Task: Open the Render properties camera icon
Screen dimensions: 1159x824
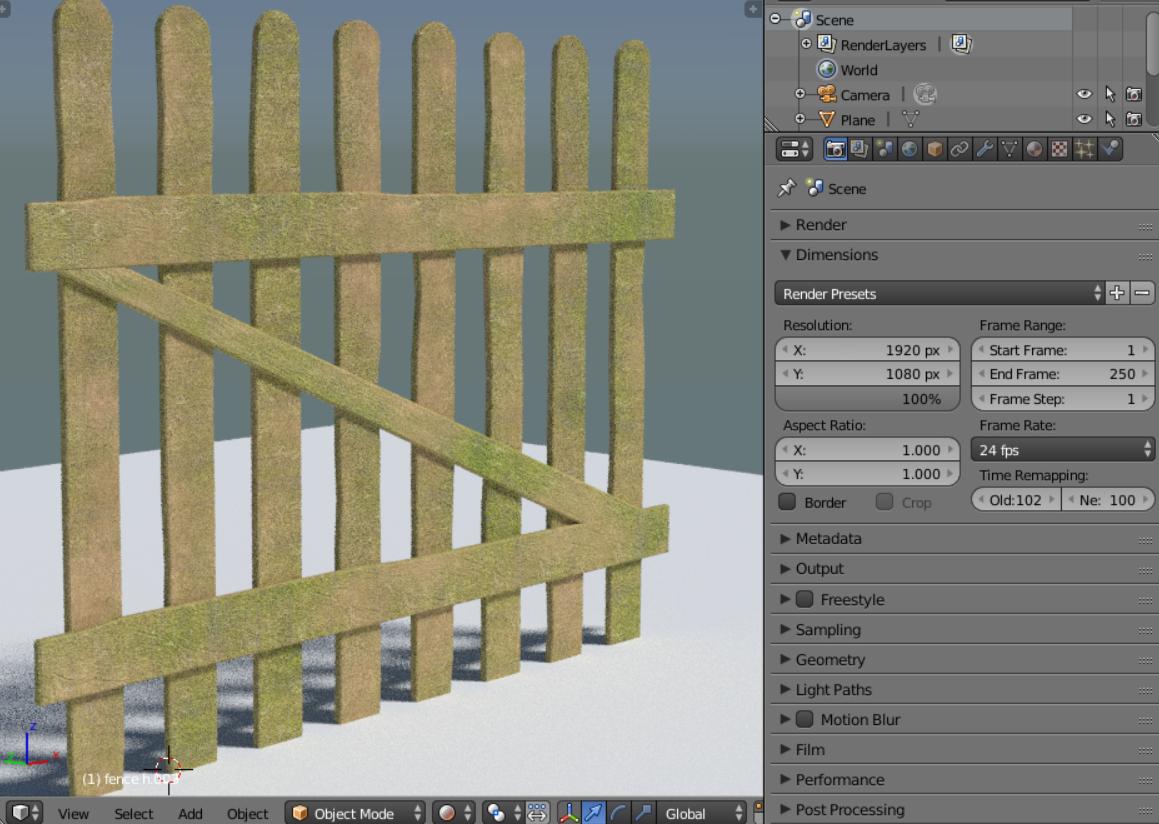Action: point(837,148)
